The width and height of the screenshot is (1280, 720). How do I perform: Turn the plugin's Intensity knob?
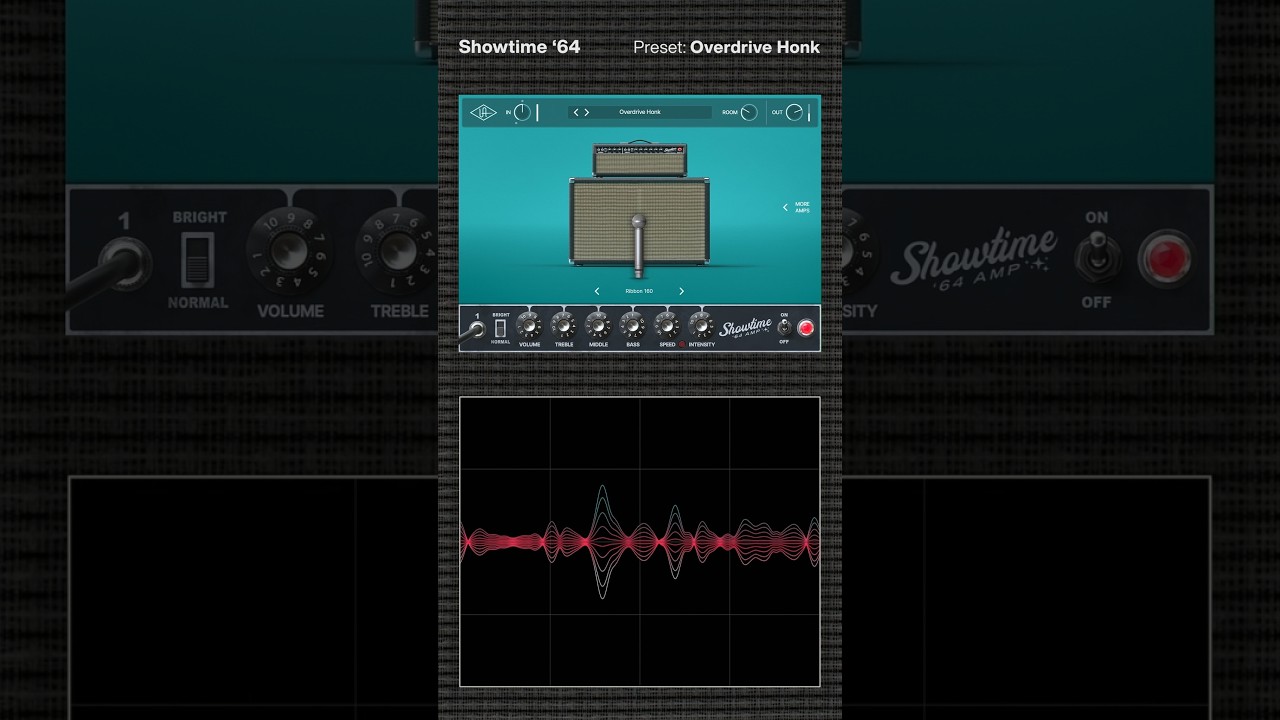(701, 325)
